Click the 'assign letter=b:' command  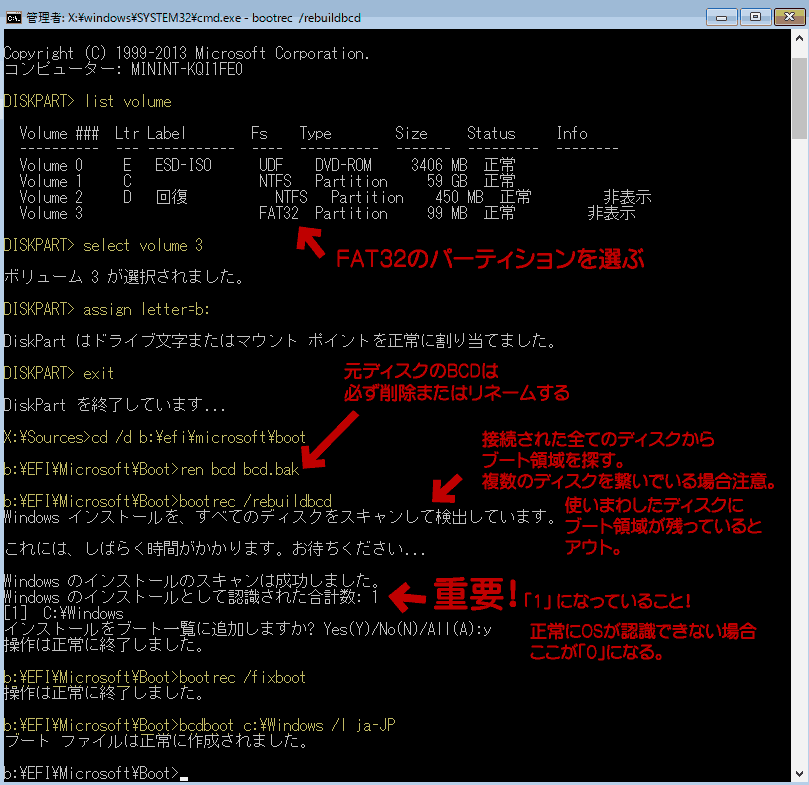(147, 310)
